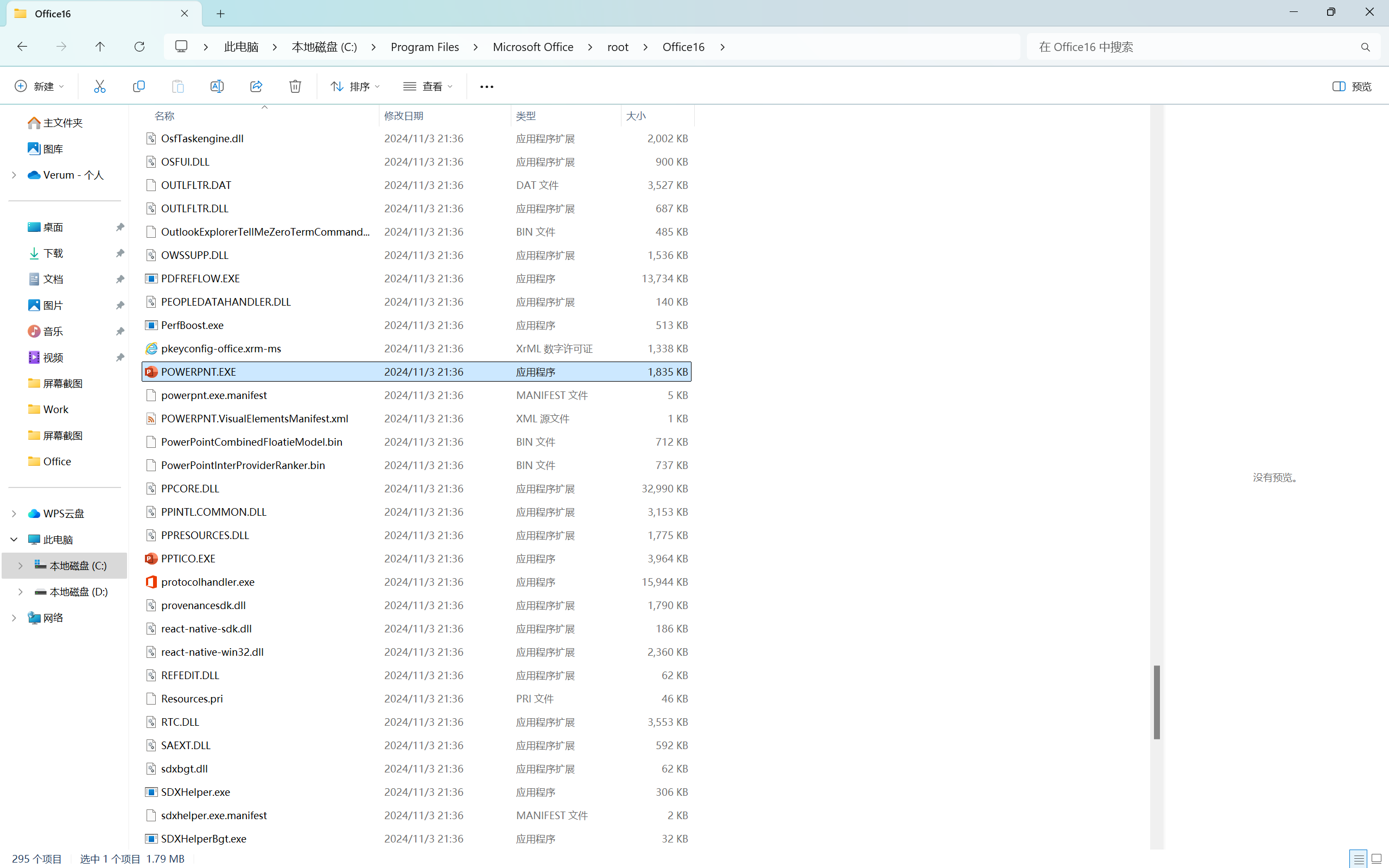The width and height of the screenshot is (1389, 868).
Task: Toggle the Preview (预览) pane button
Action: (x=1352, y=86)
